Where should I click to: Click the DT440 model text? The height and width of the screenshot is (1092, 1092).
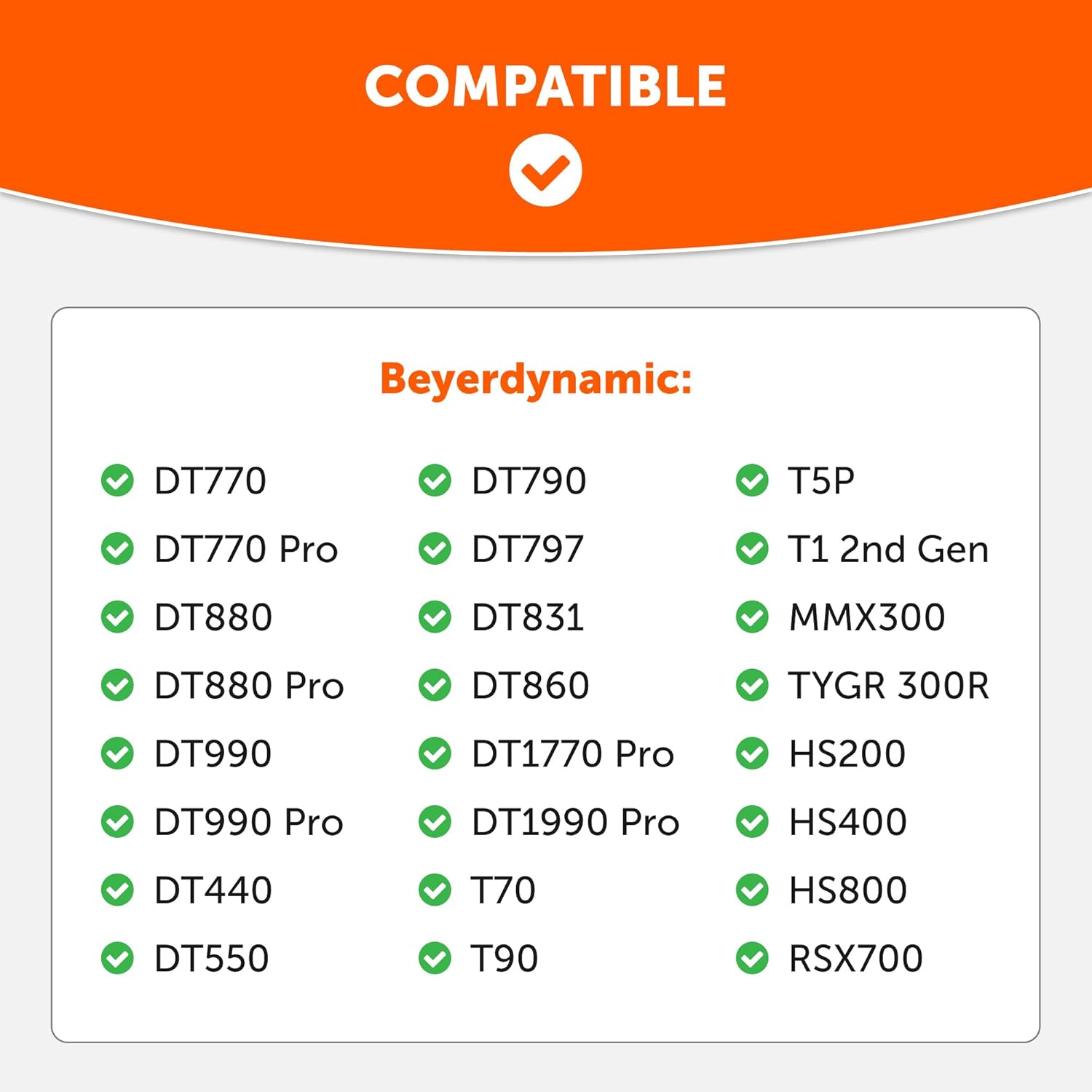tap(213, 890)
